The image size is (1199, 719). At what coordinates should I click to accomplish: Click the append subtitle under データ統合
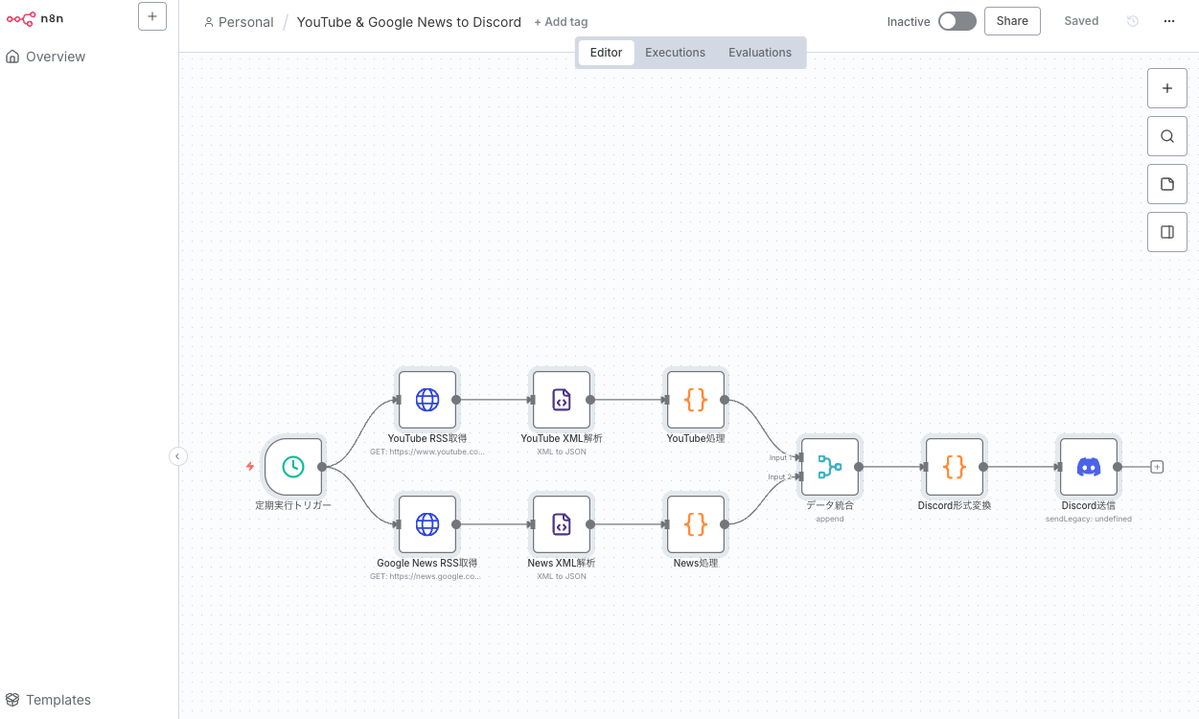(x=830, y=519)
